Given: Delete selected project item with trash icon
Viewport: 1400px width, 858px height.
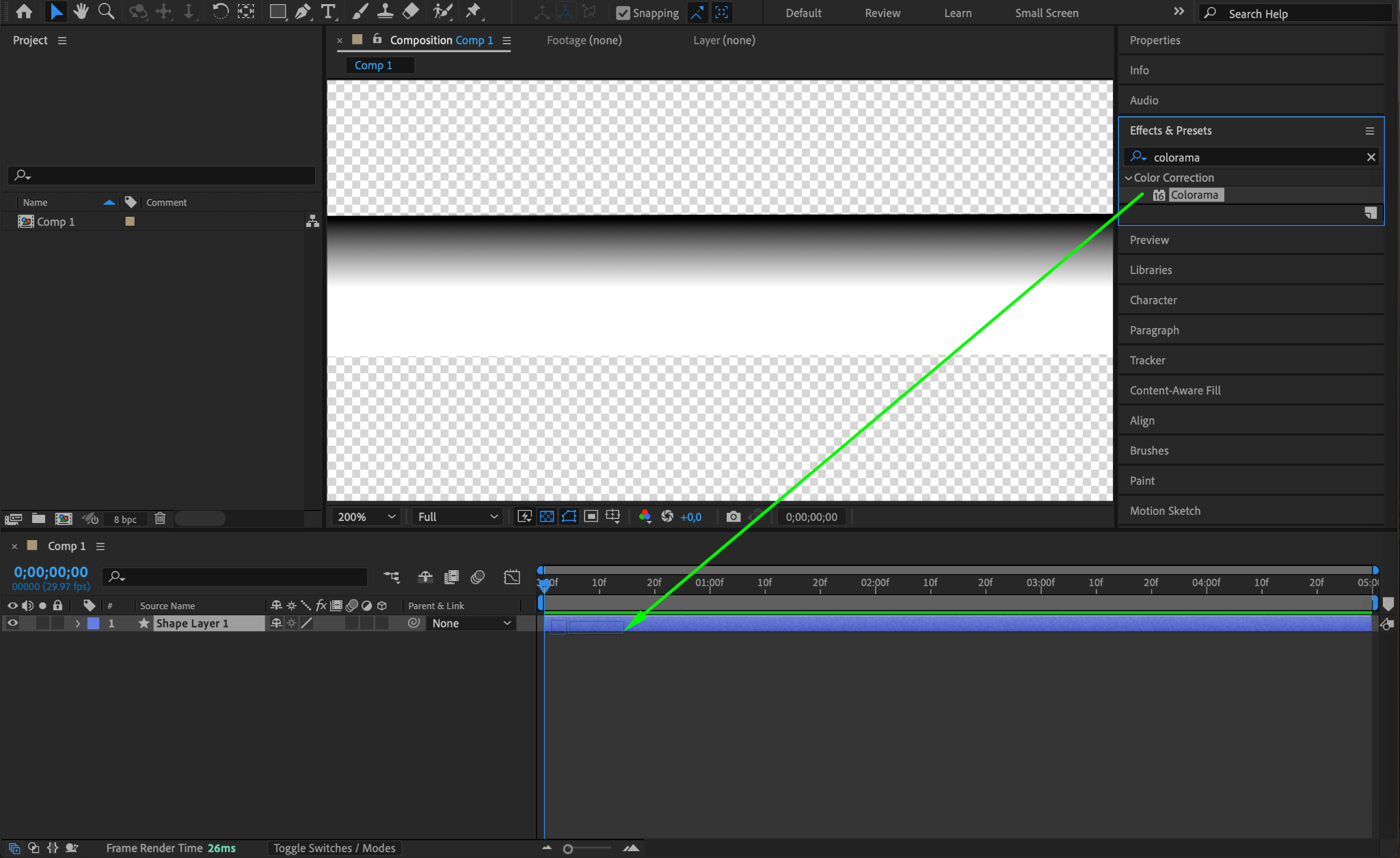Looking at the screenshot, I should (x=160, y=519).
